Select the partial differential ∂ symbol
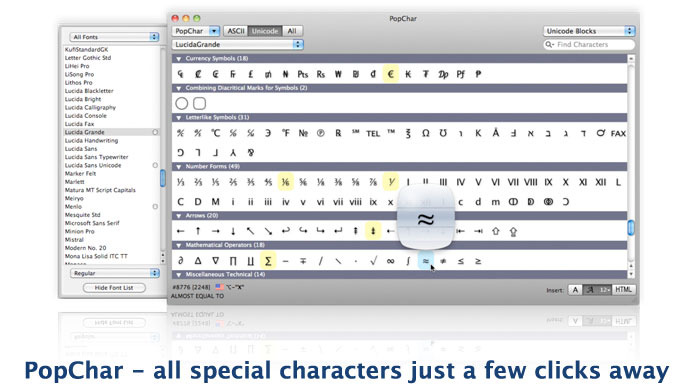The height and width of the screenshot is (384, 694). click(x=180, y=261)
